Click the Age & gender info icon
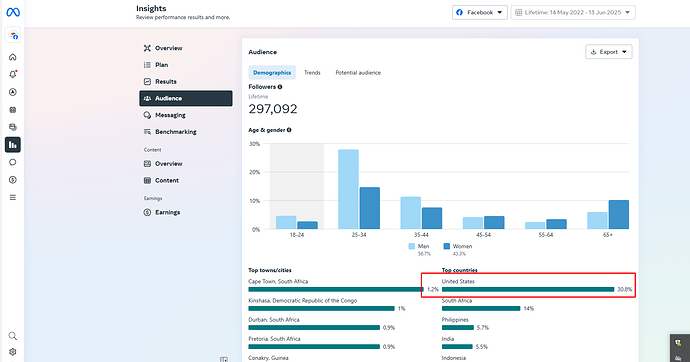This screenshot has height=362, width=690. tap(289, 130)
